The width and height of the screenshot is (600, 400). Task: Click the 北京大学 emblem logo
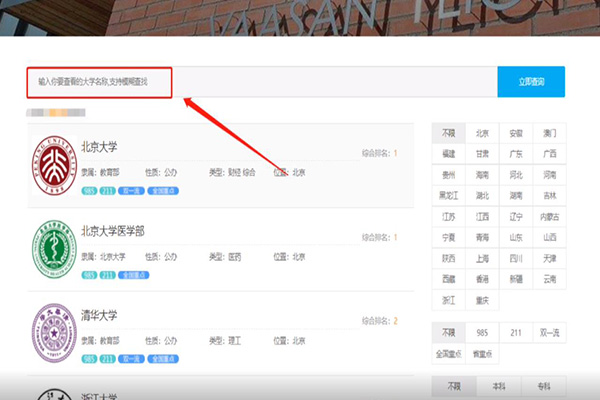pos(54,165)
